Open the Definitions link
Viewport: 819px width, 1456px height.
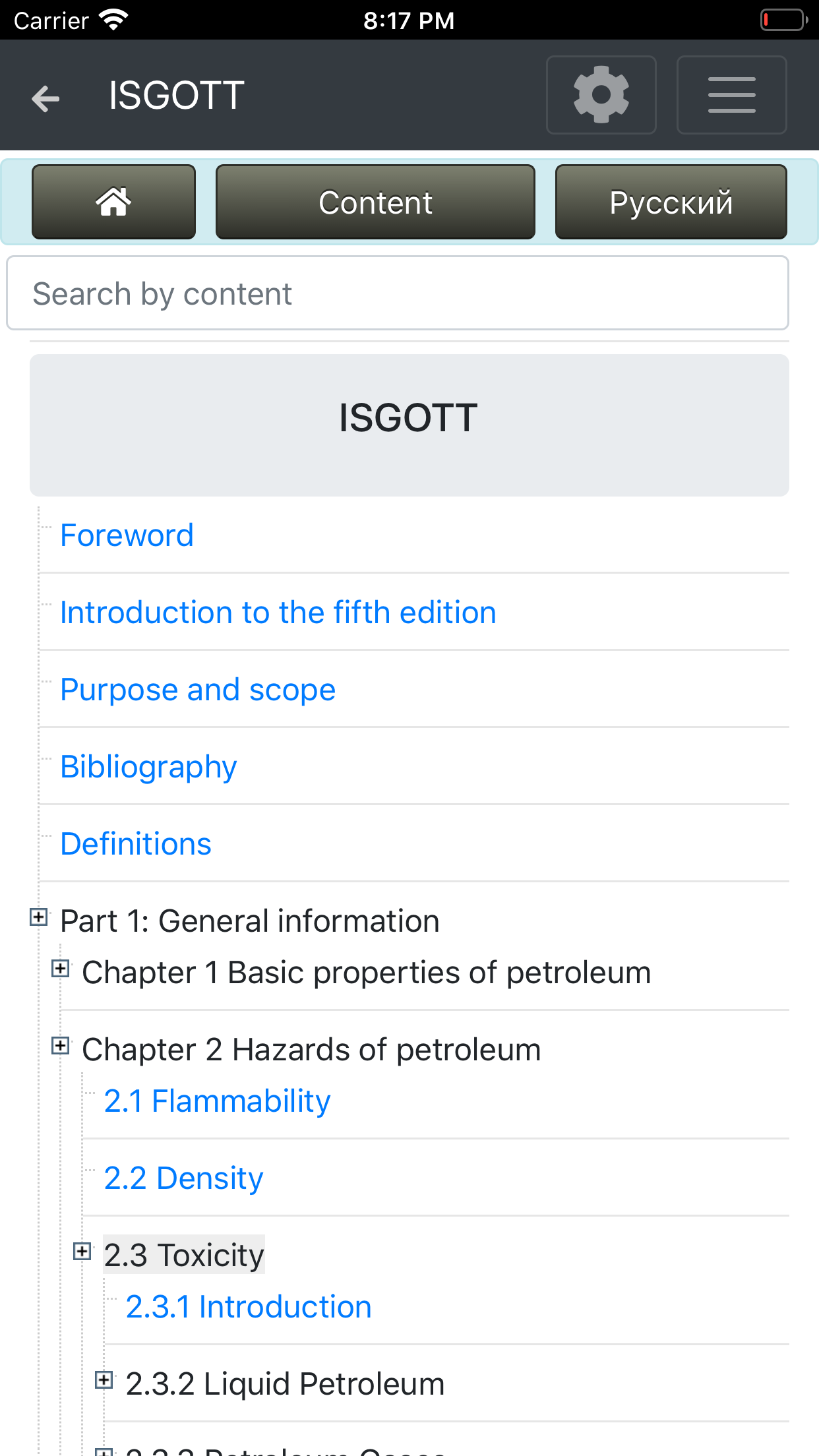coord(136,843)
